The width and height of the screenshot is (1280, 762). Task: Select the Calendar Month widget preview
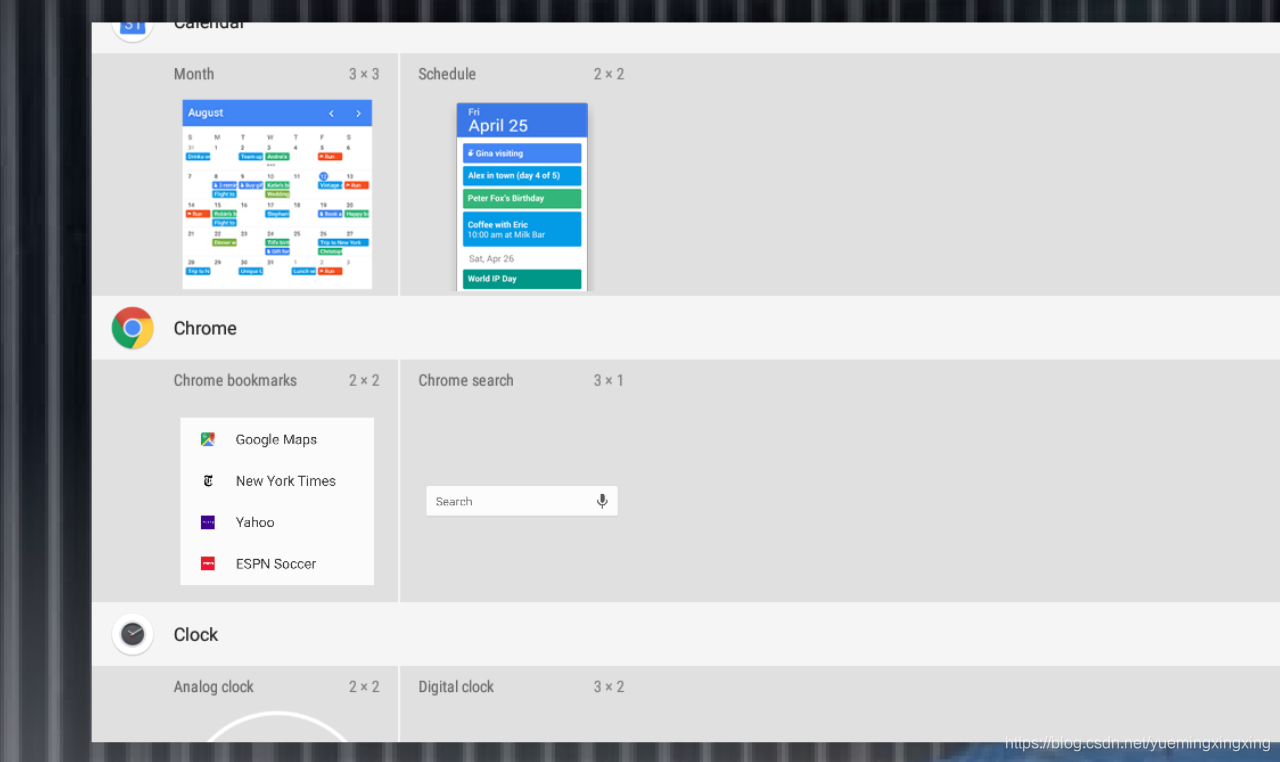(277, 194)
